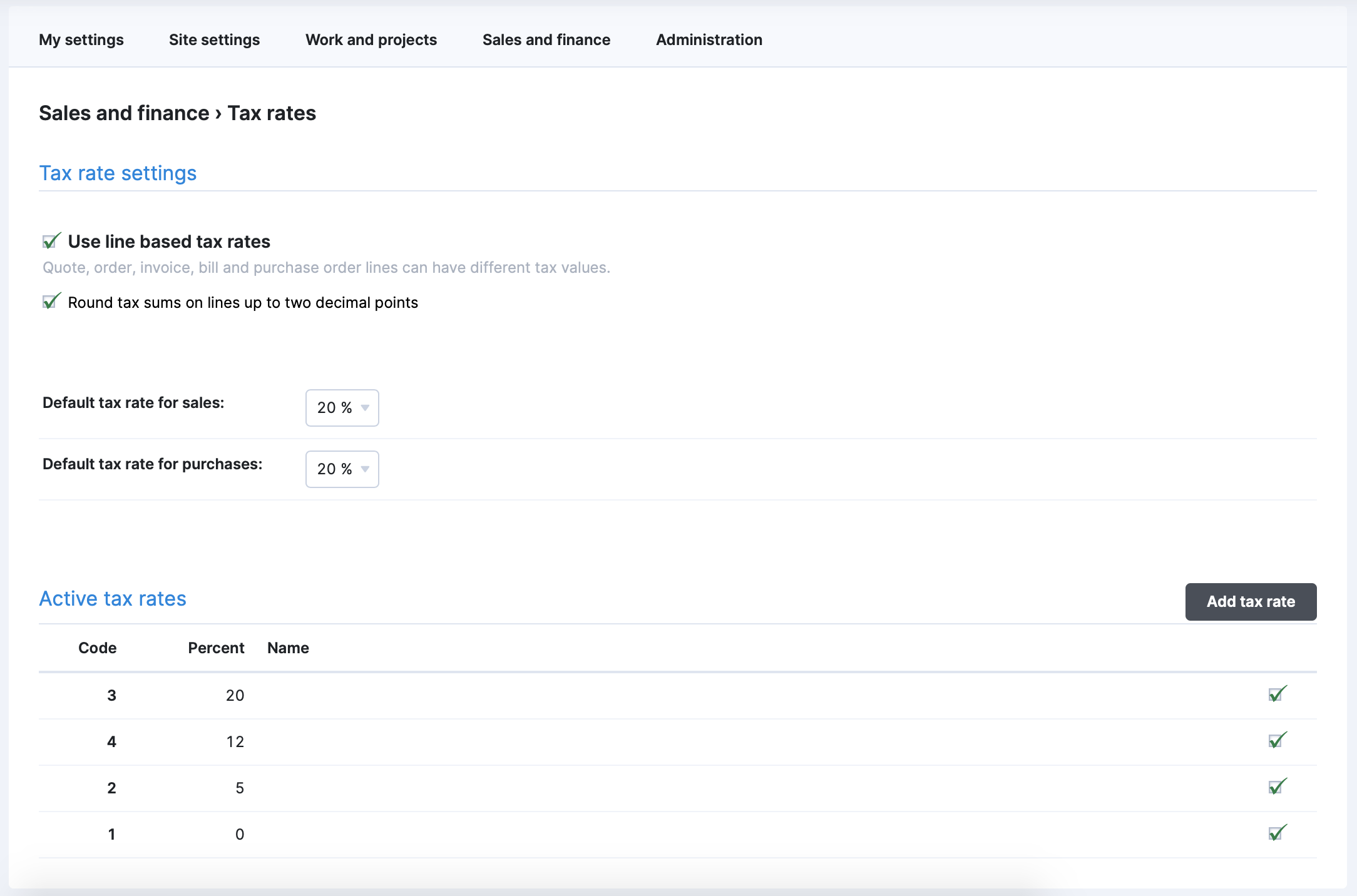Open Work and projects tab

coord(371,39)
